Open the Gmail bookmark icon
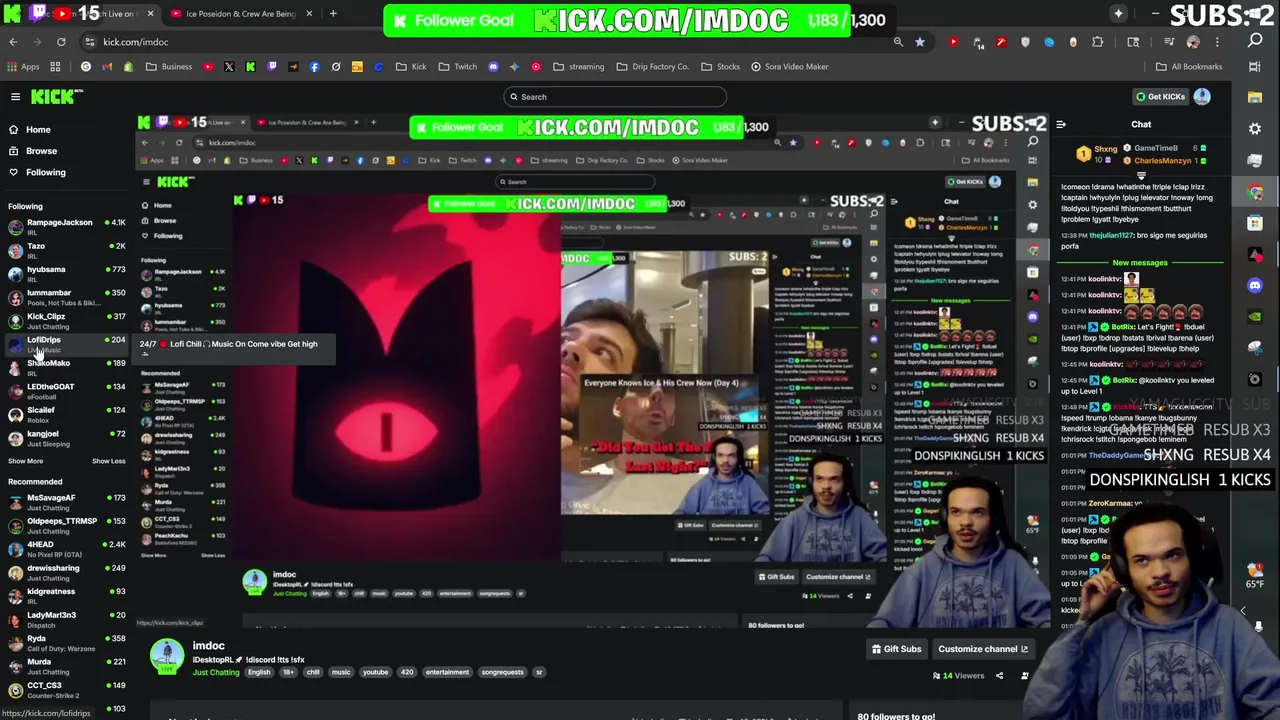The width and height of the screenshot is (1280, 720). pos(107,67)
